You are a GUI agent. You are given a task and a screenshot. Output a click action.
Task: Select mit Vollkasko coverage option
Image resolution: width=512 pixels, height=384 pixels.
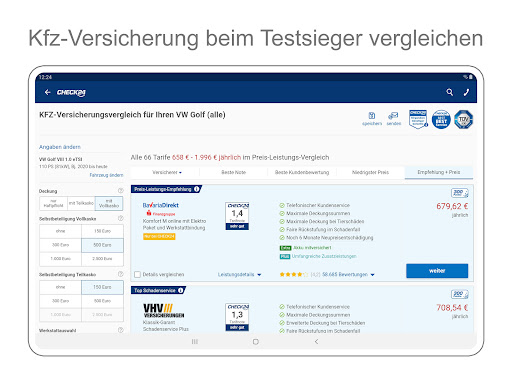(109, 203)
